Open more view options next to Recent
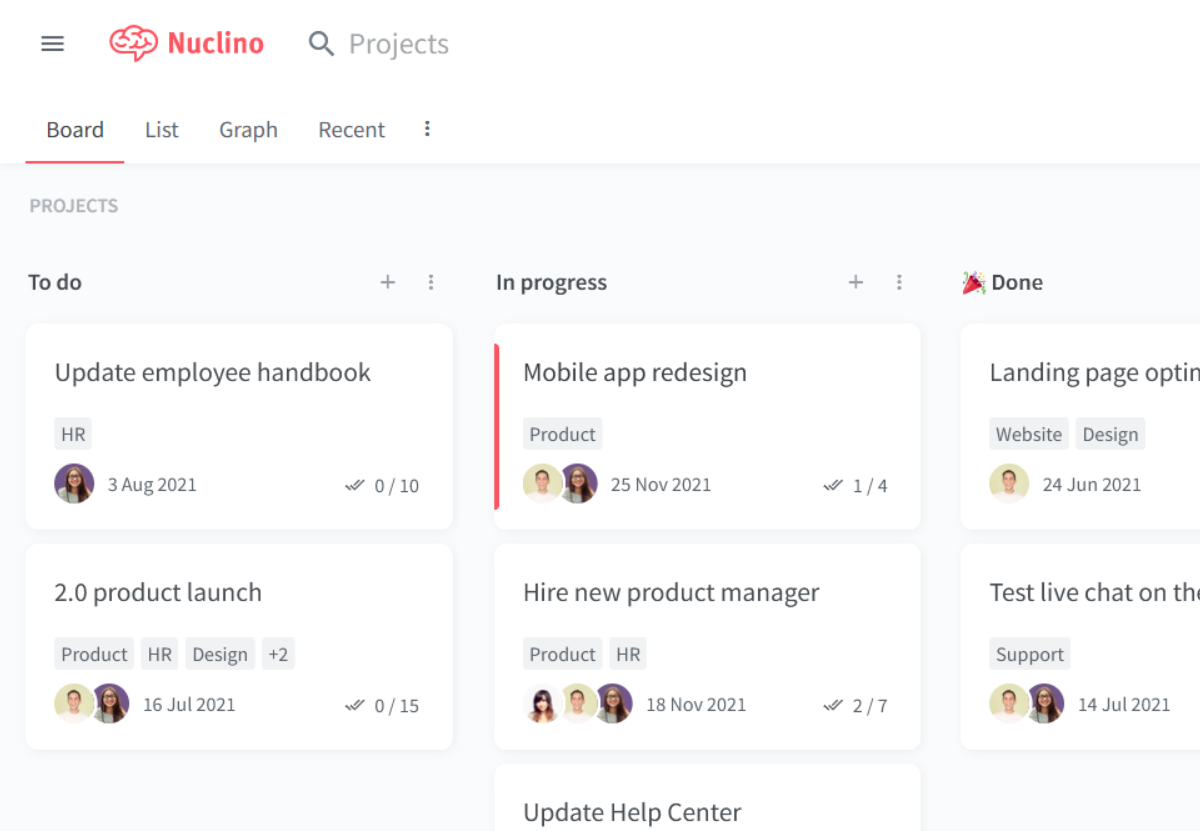 pyautogui.click(x=427, y=129)
